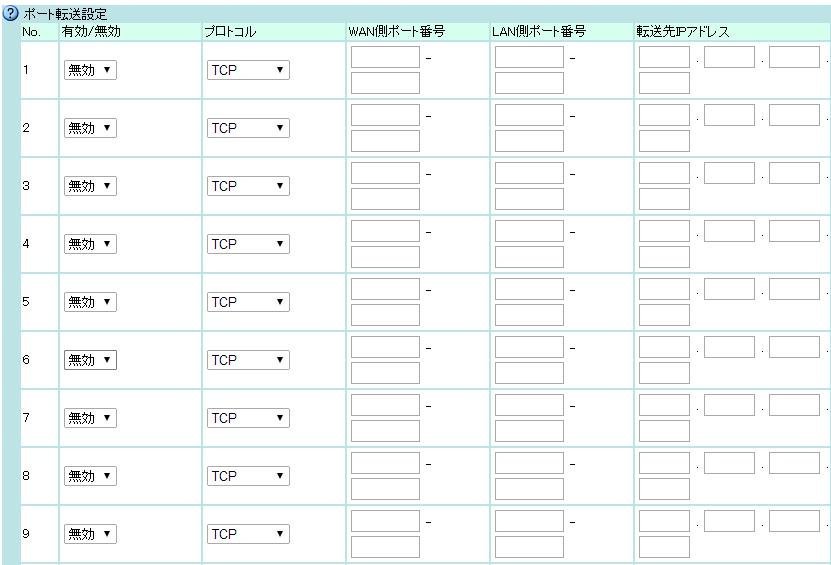Click the WAN end port field in row 2
The width and height of the screenshot is (831, 565).
click(385, 141)
